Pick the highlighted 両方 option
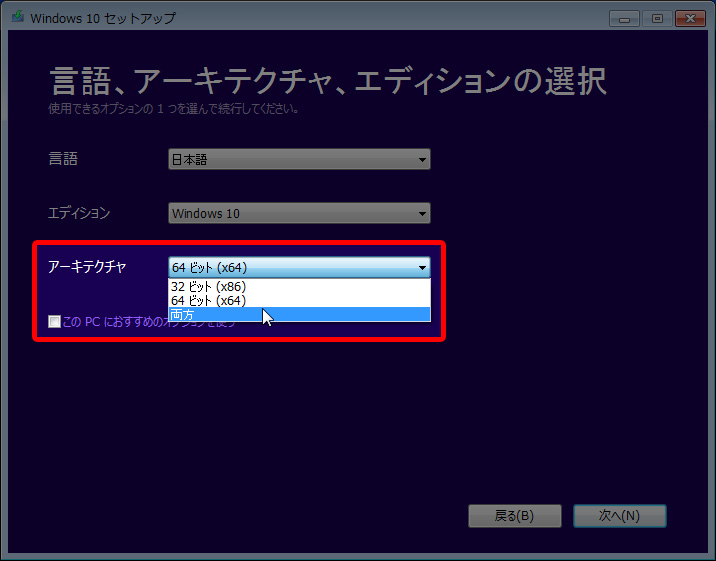Screen dimensions: 716x561 click(x=183, y=315)
